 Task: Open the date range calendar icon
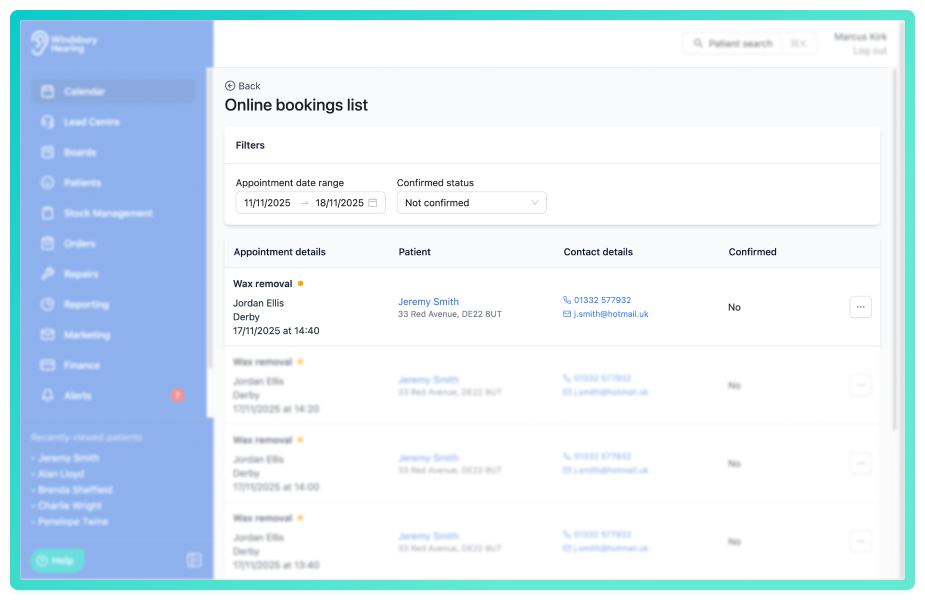pos(373,203)
